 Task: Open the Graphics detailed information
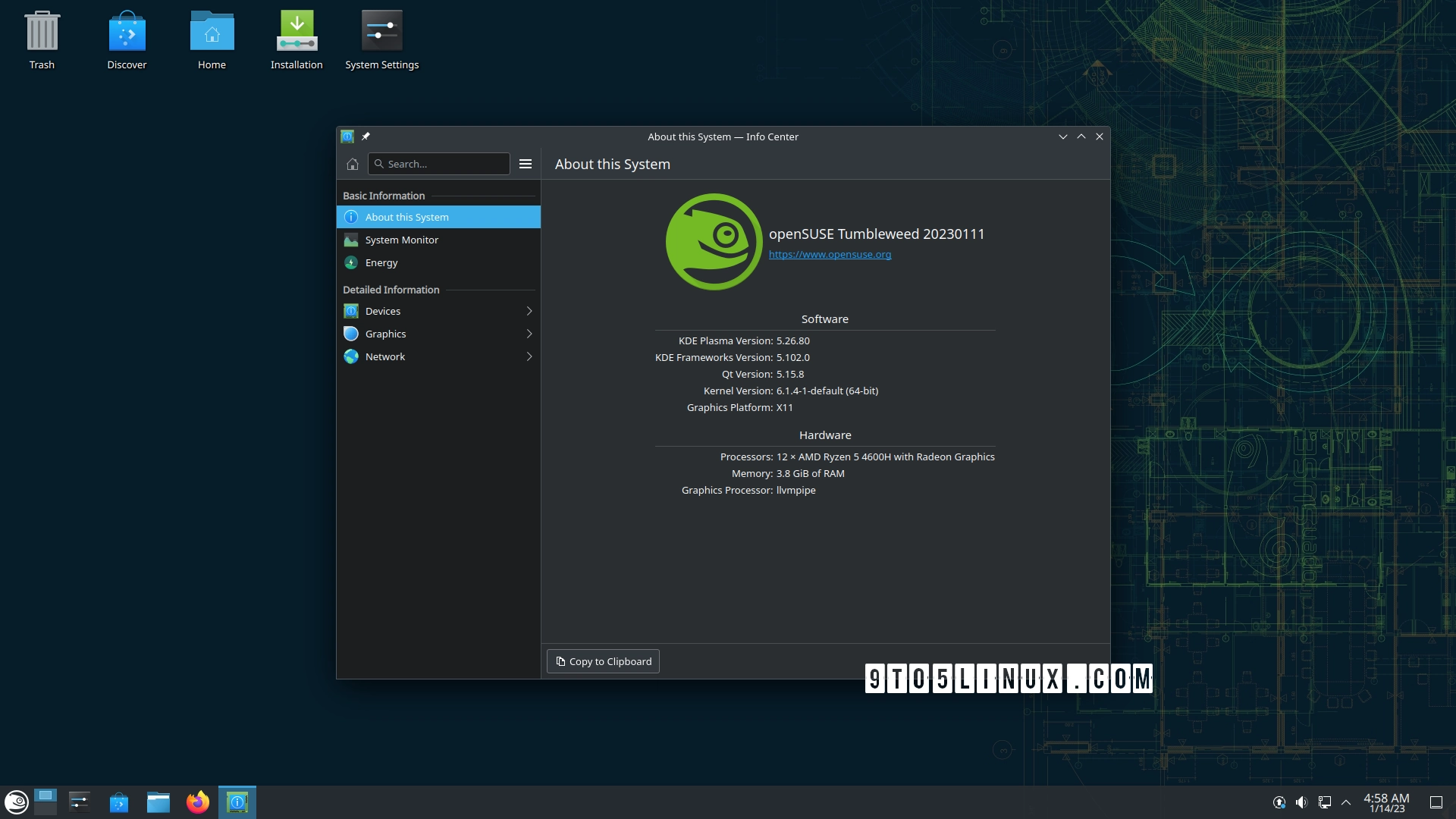coord(385,334)
